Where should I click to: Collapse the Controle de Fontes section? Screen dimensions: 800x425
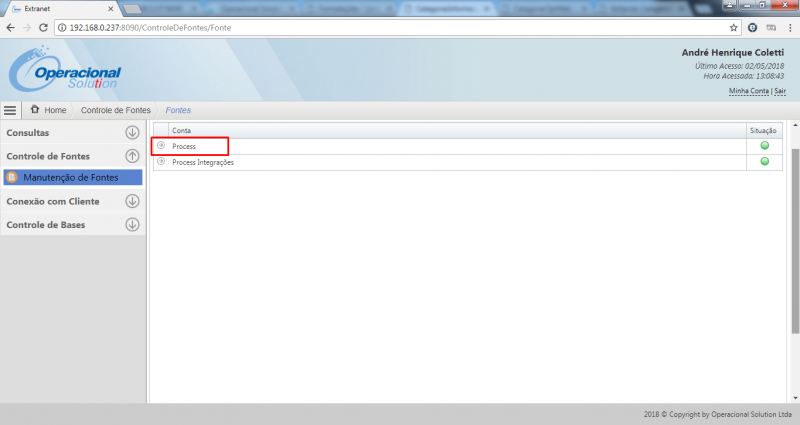pos(132,156)
